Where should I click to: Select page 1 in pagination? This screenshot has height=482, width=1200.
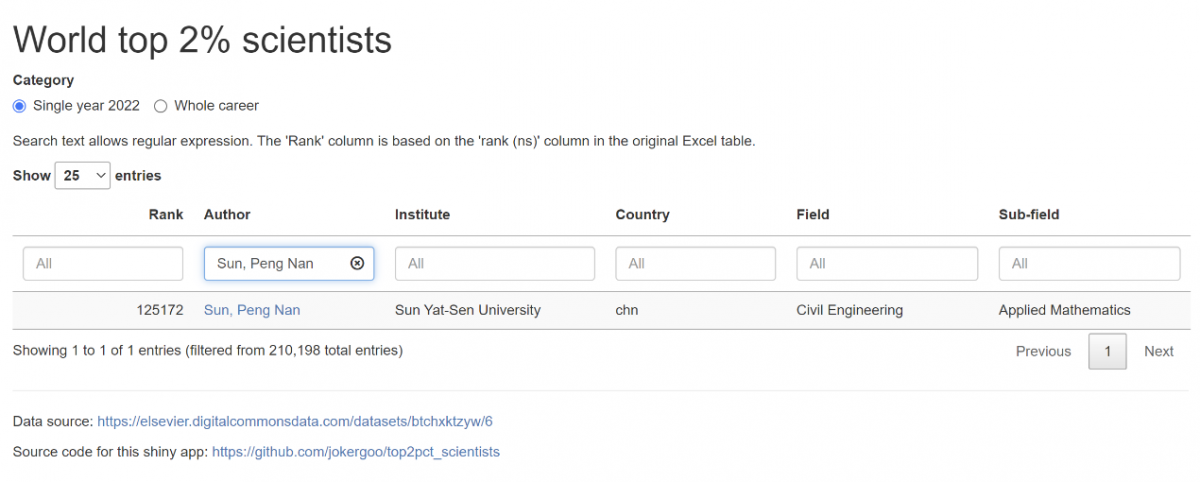[x=1107, y=351]
